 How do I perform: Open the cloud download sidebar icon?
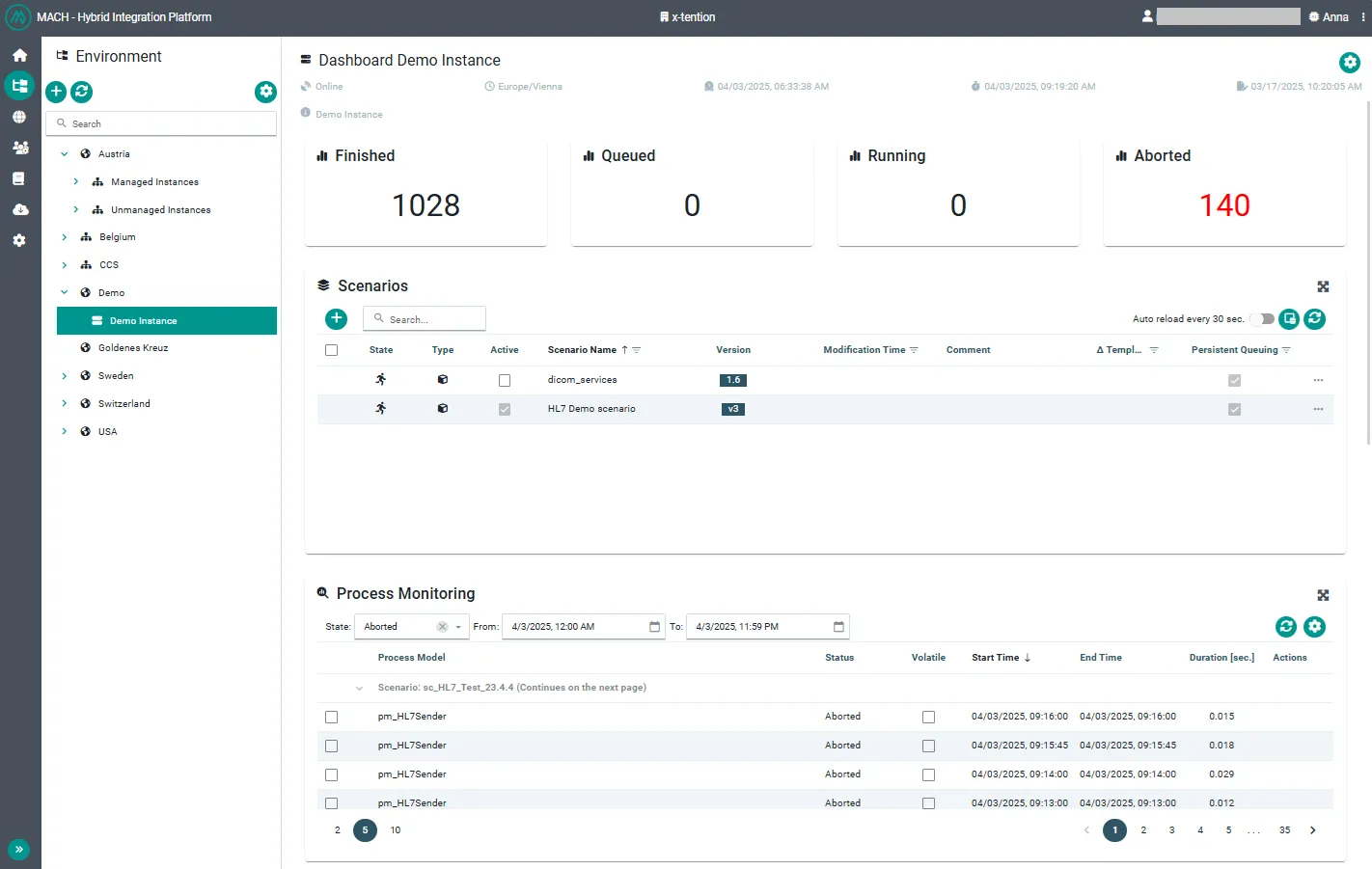pos(19,209)
